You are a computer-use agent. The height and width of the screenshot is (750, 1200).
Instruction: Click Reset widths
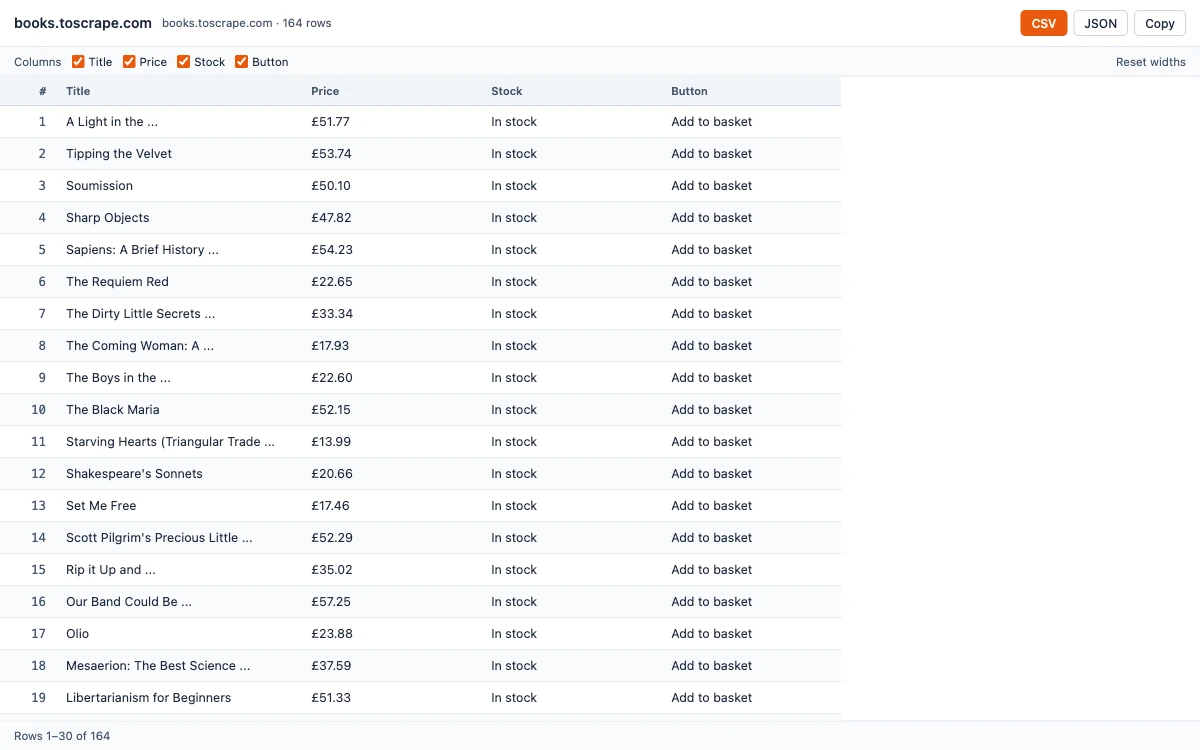pos(1151,62)
